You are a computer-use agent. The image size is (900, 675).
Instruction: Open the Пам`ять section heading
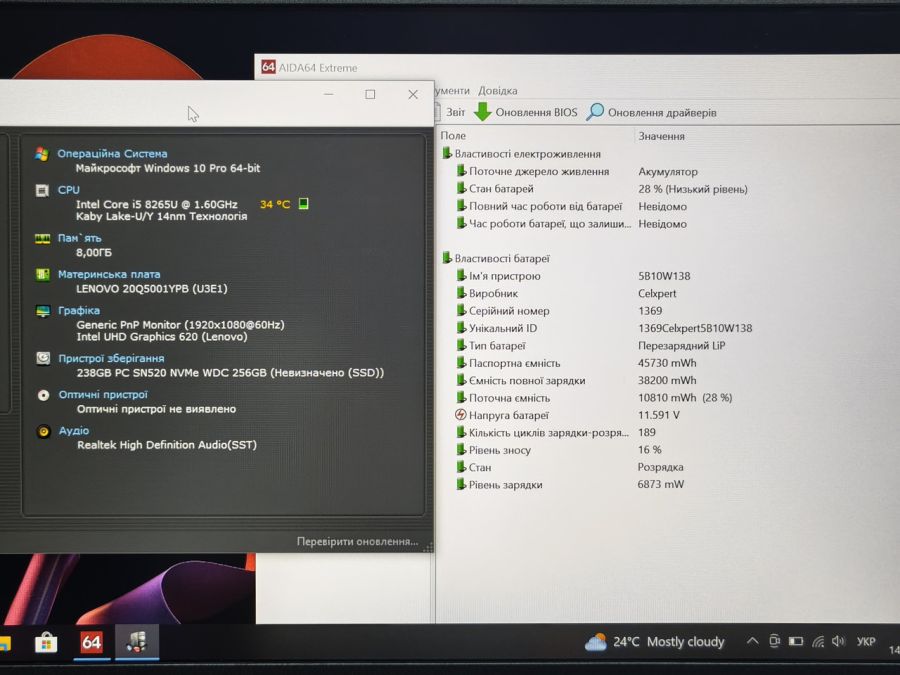coord(79,238)
